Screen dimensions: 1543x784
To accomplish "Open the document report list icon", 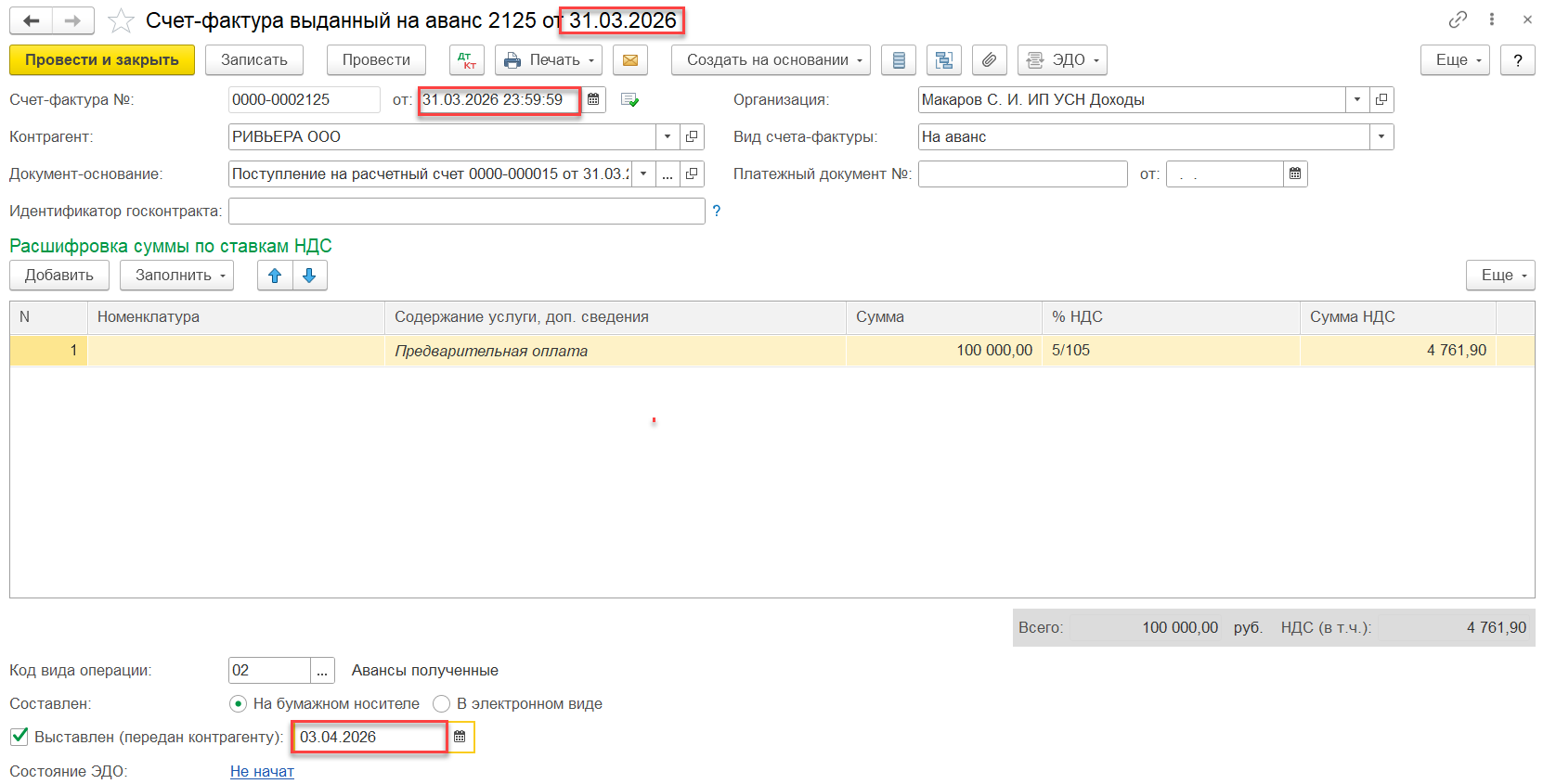I will 899,60.
